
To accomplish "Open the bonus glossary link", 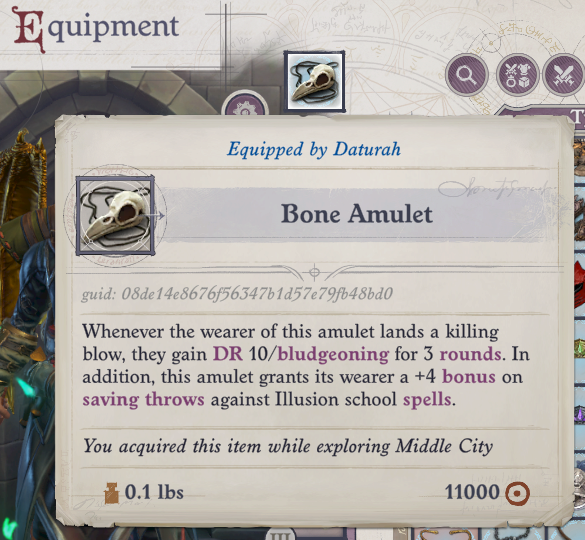I will (469, 377).
